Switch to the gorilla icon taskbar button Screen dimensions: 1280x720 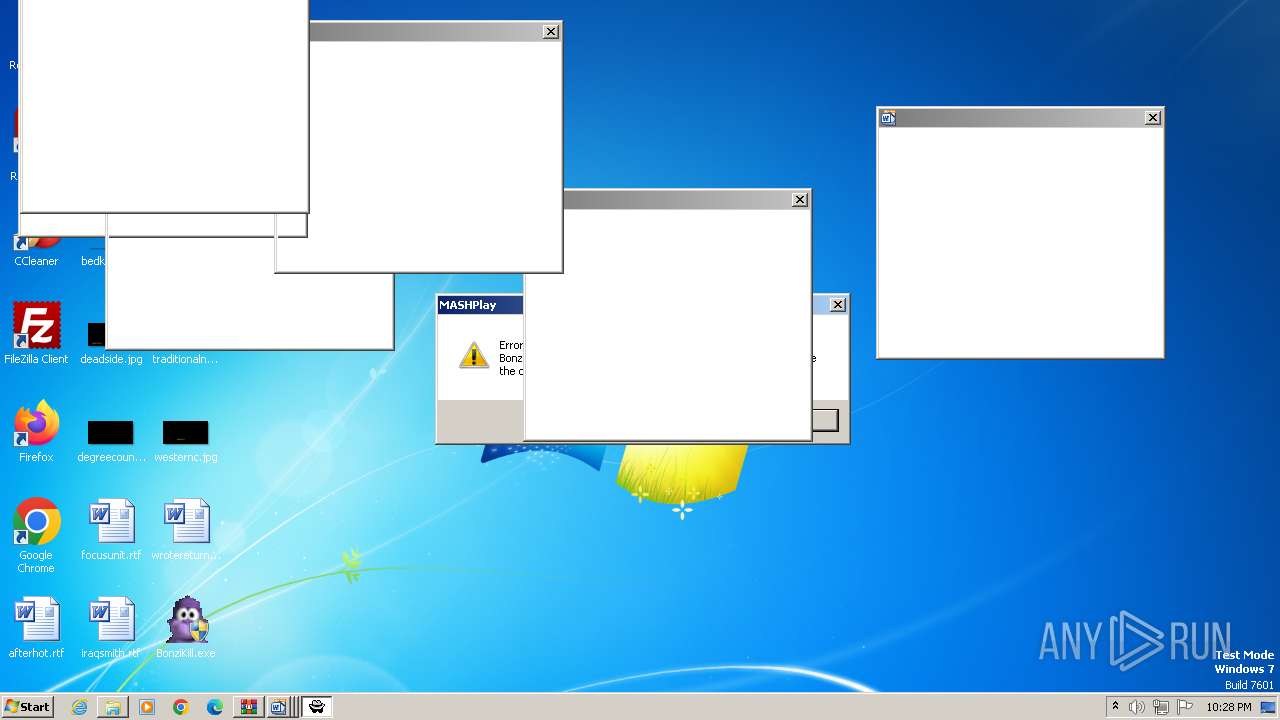317,707
